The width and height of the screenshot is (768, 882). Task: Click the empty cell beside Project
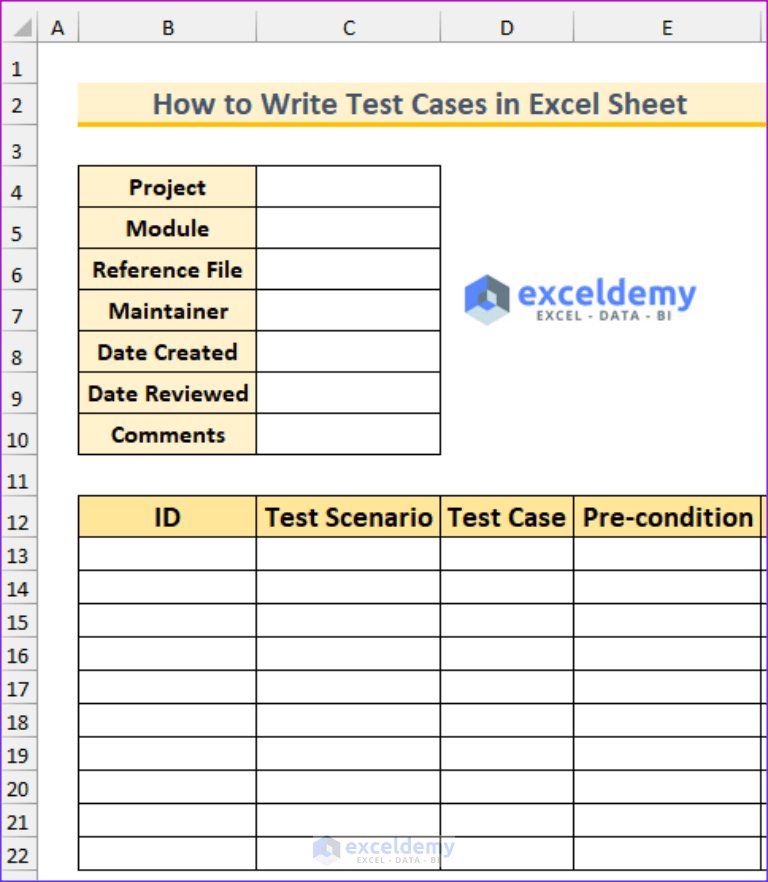coord(348,187)
